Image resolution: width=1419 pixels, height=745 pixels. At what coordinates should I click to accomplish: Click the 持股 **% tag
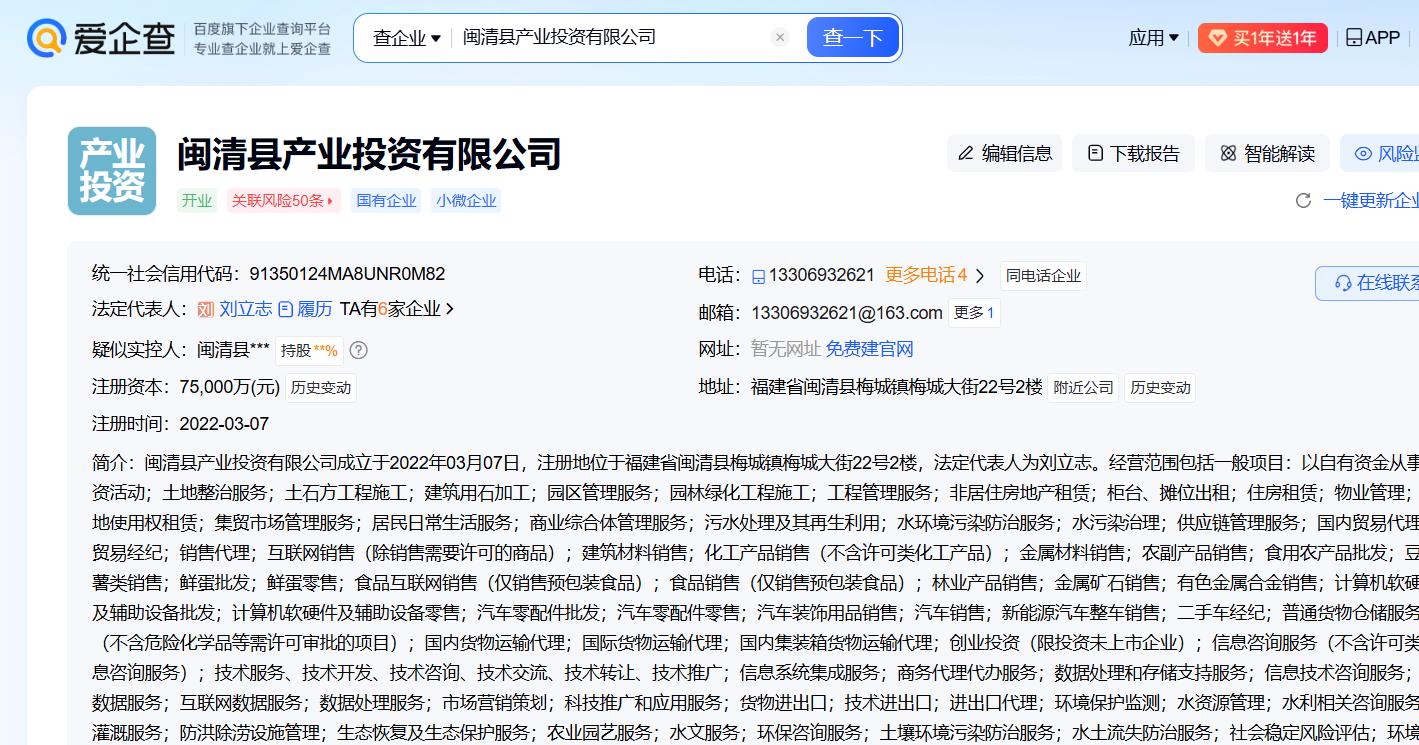(309, 350)
